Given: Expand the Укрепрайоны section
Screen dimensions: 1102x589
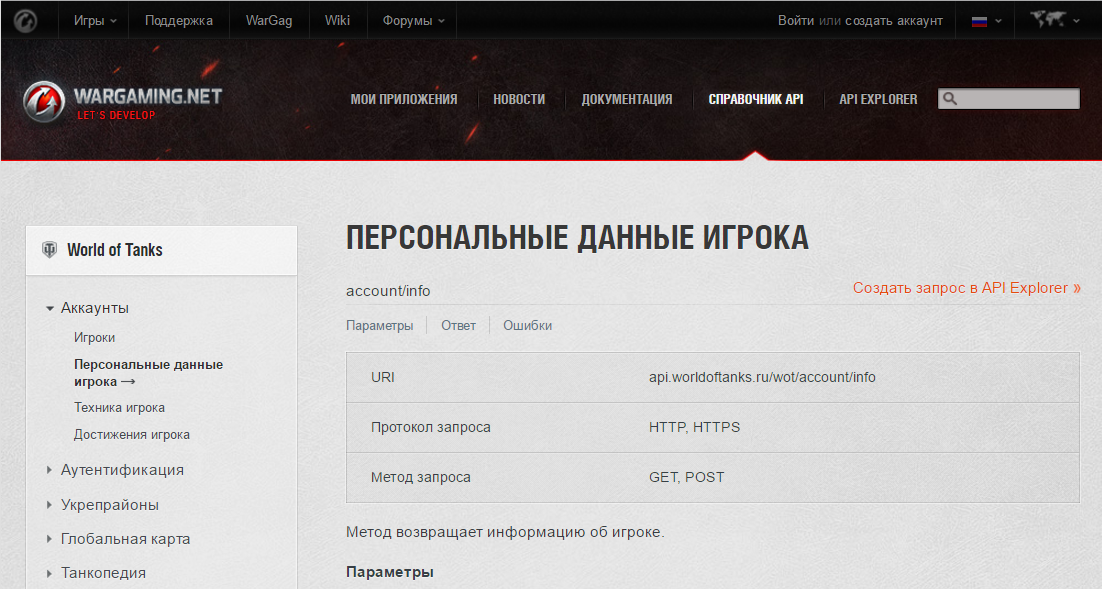Looking at the screenshot, I should [103, 505].
